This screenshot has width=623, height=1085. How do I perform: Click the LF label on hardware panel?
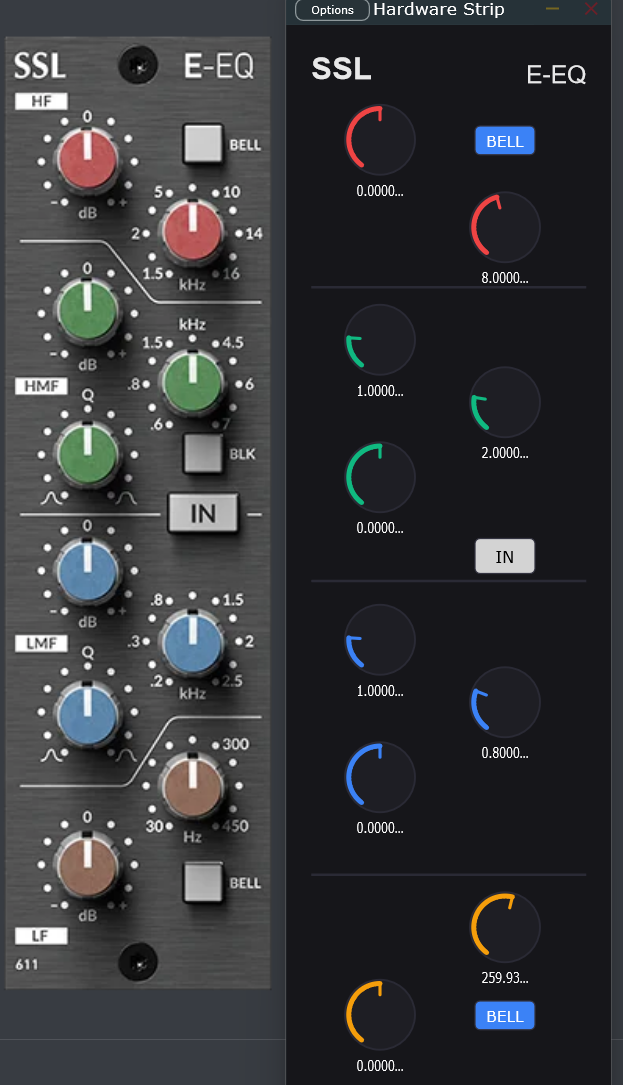[42, 936]
